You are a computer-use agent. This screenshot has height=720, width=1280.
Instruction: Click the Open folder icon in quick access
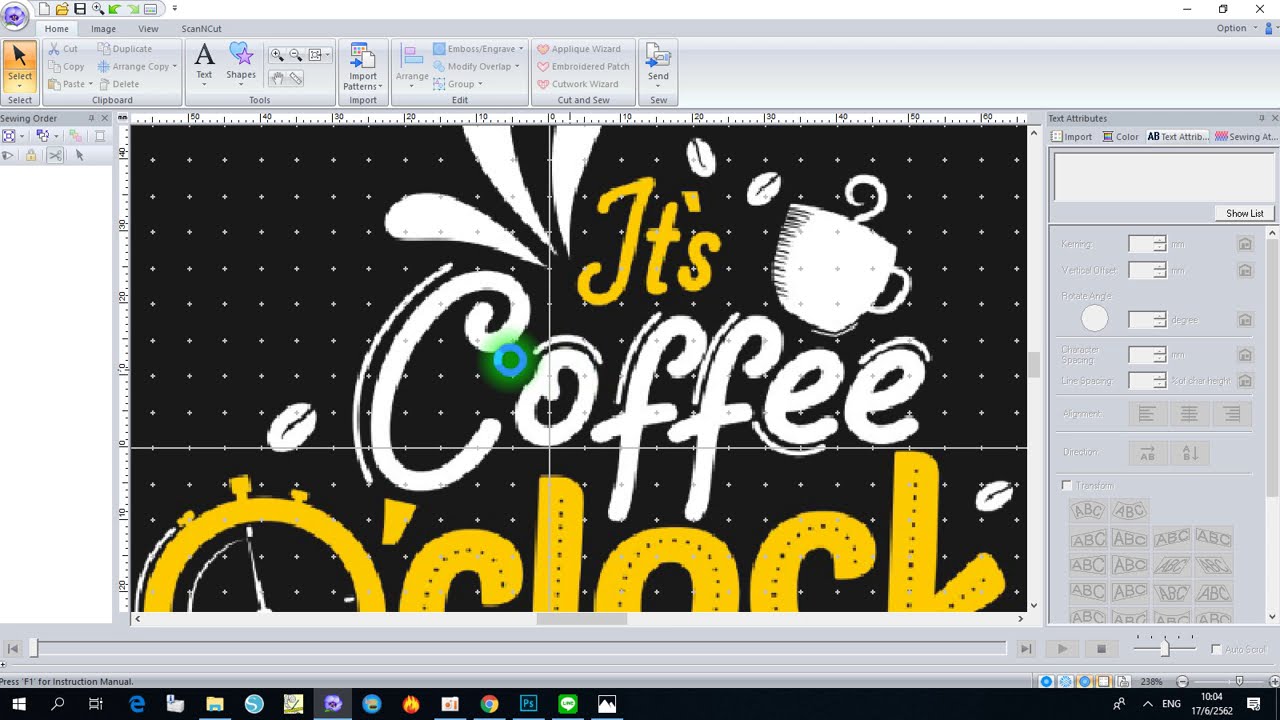pyautogui.click(x=62, y=9)
